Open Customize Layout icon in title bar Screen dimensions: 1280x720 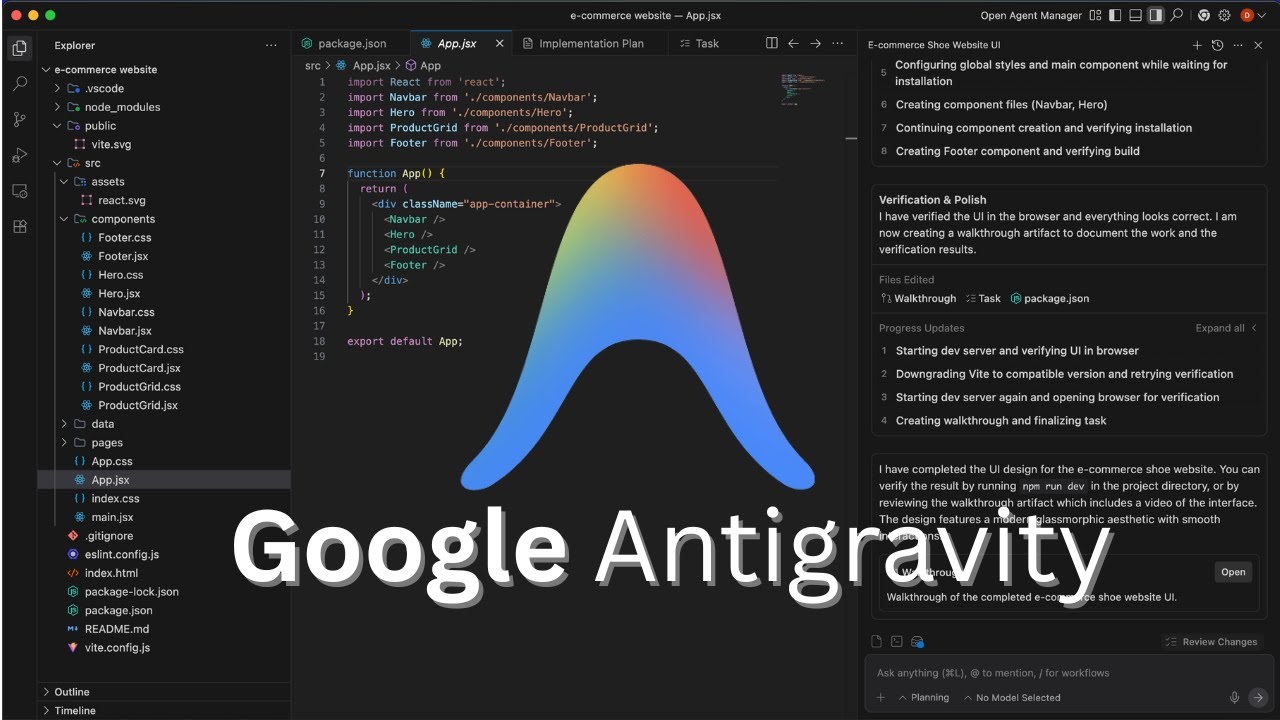pos(1095,15)
